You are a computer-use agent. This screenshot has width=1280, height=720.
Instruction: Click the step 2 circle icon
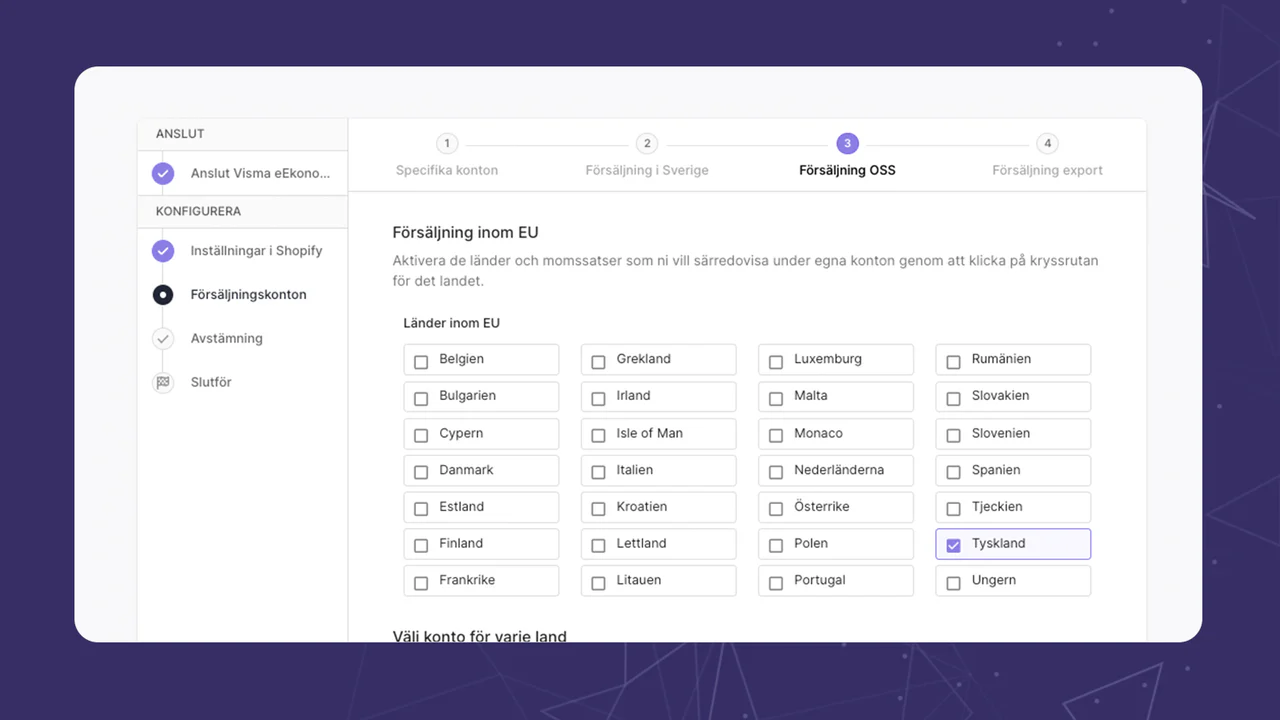pos(647,144)
